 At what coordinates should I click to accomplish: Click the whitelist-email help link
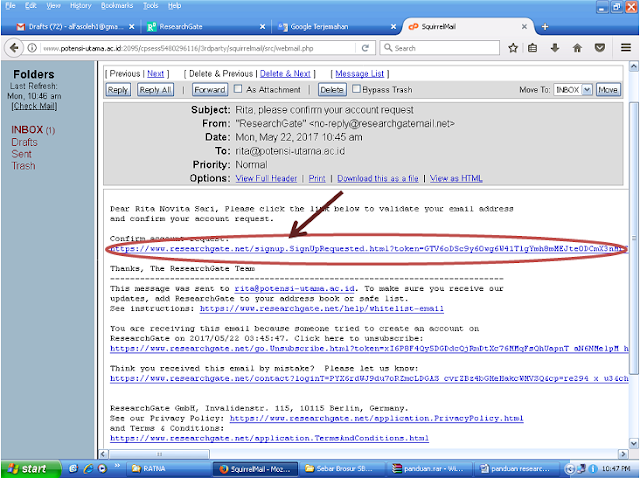pyautogui.click(x=322, y=309)
